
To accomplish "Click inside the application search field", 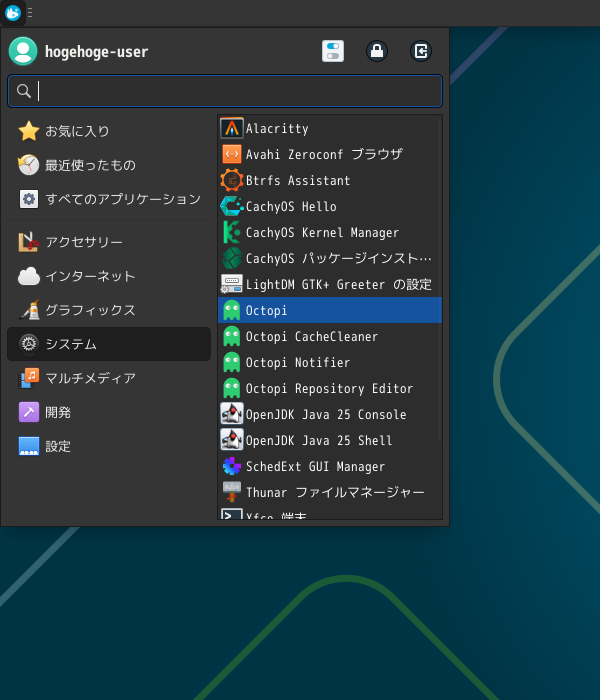I will [225, 91].
